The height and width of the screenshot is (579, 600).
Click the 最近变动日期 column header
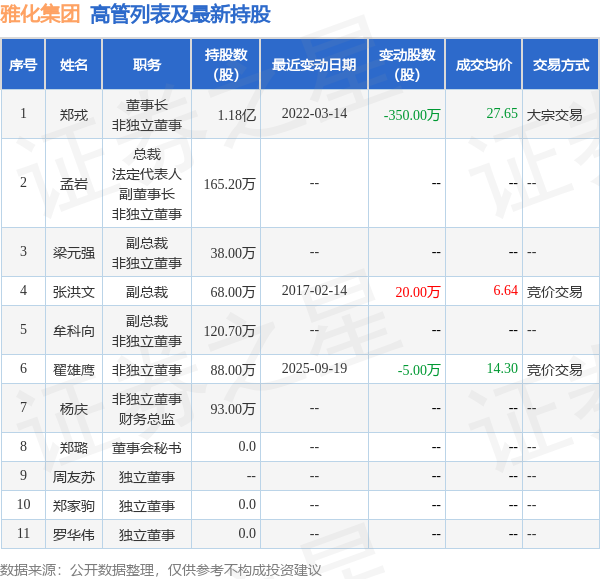point(314,65)
